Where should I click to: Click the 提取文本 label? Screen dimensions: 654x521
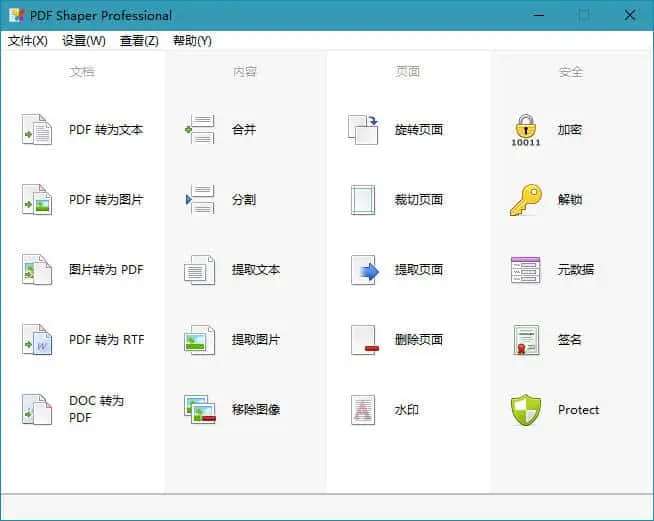256,270
